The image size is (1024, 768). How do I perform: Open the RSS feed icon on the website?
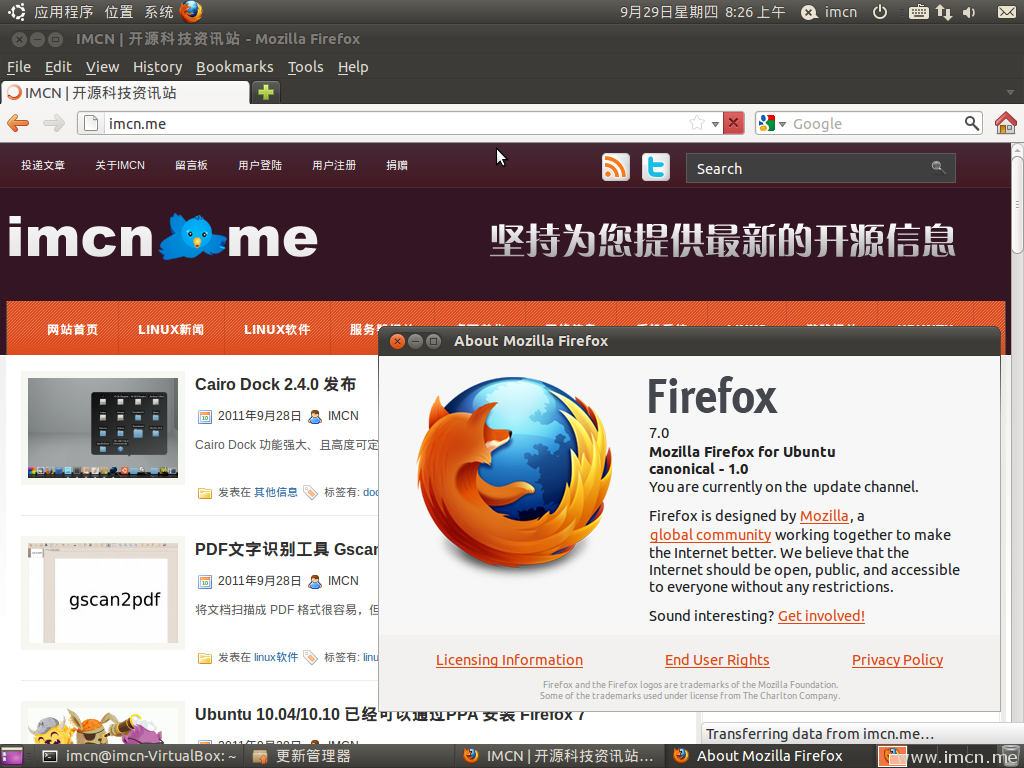616,167
